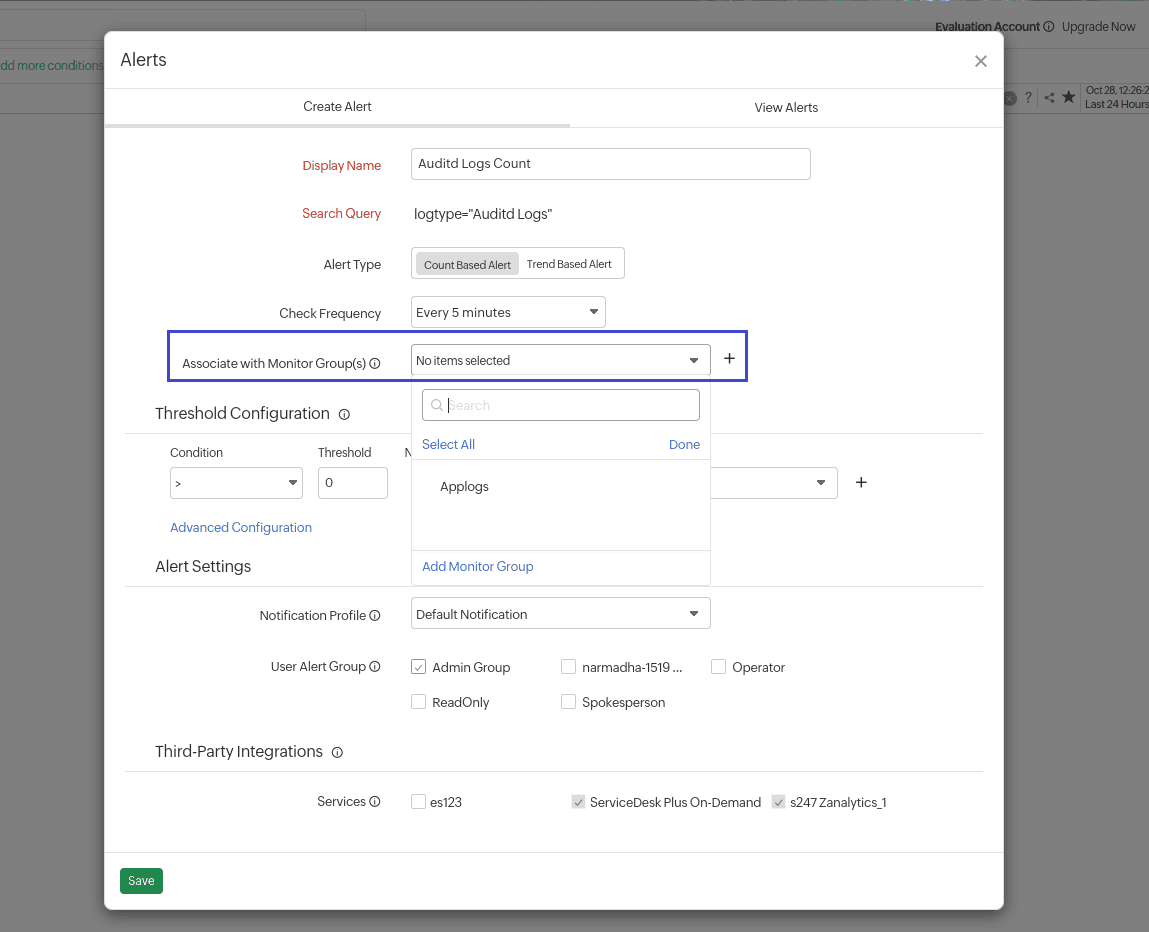Click the star favorite icon near the date

tap(1068, 98)
